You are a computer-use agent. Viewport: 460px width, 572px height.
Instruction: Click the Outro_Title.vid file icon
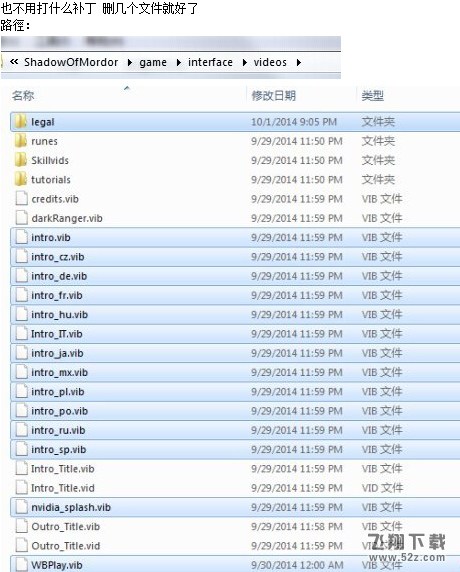click(x=22, y=546)
